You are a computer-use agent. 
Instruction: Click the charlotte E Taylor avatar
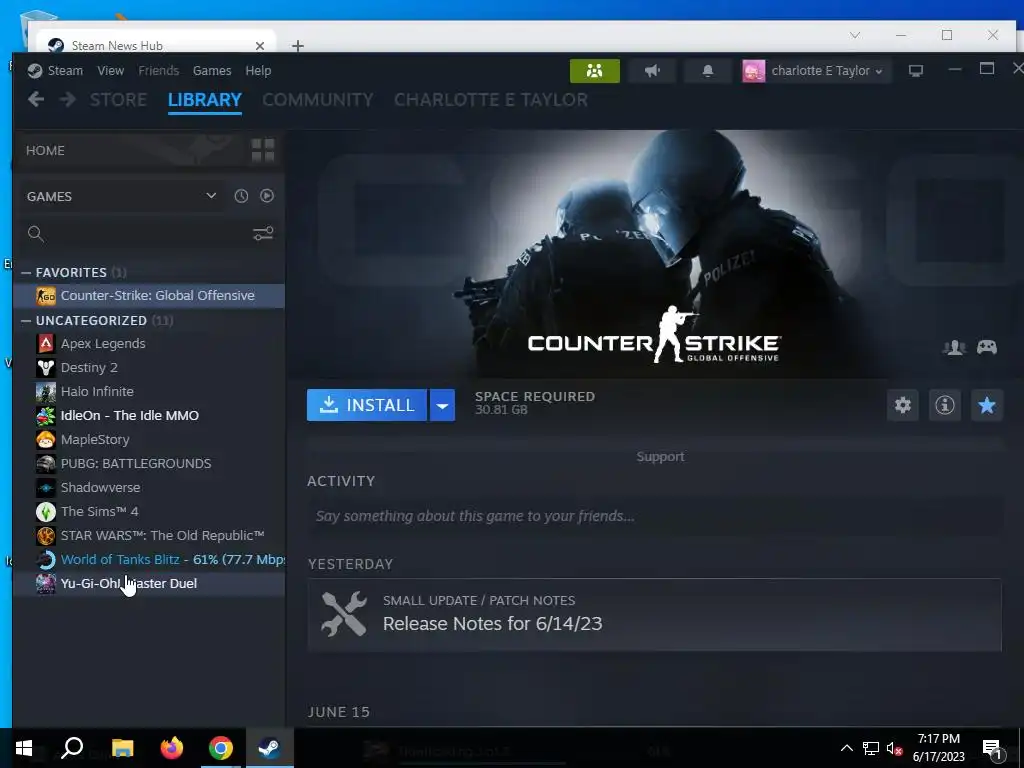(x=754, y=71)
